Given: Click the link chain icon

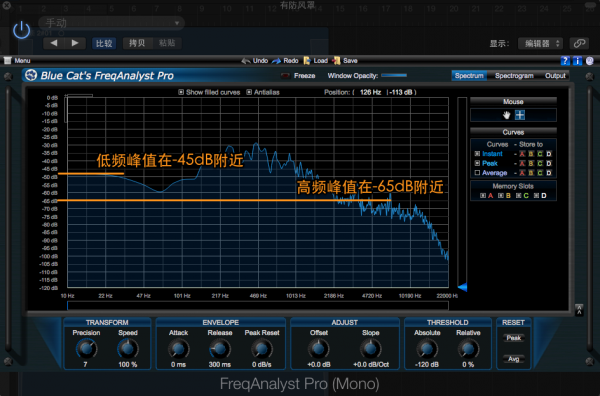Looking at the screenshot, I should 579,43.
